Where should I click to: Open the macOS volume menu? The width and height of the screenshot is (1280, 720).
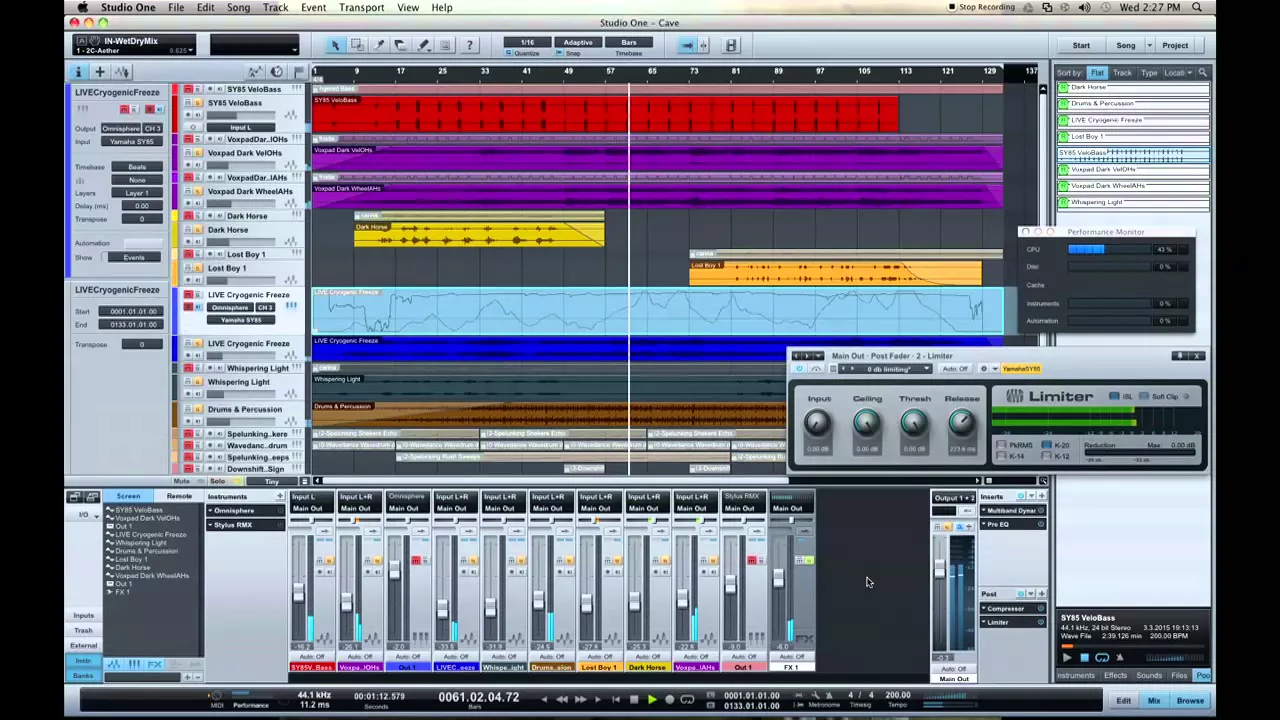[1084, 7]
